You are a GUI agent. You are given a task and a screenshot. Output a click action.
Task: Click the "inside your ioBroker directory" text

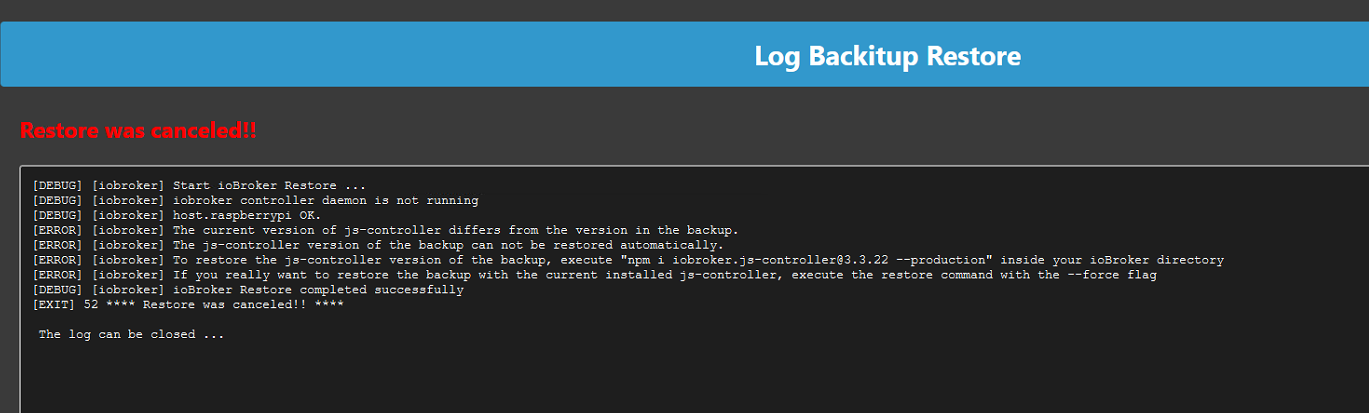click(1108, 260)
